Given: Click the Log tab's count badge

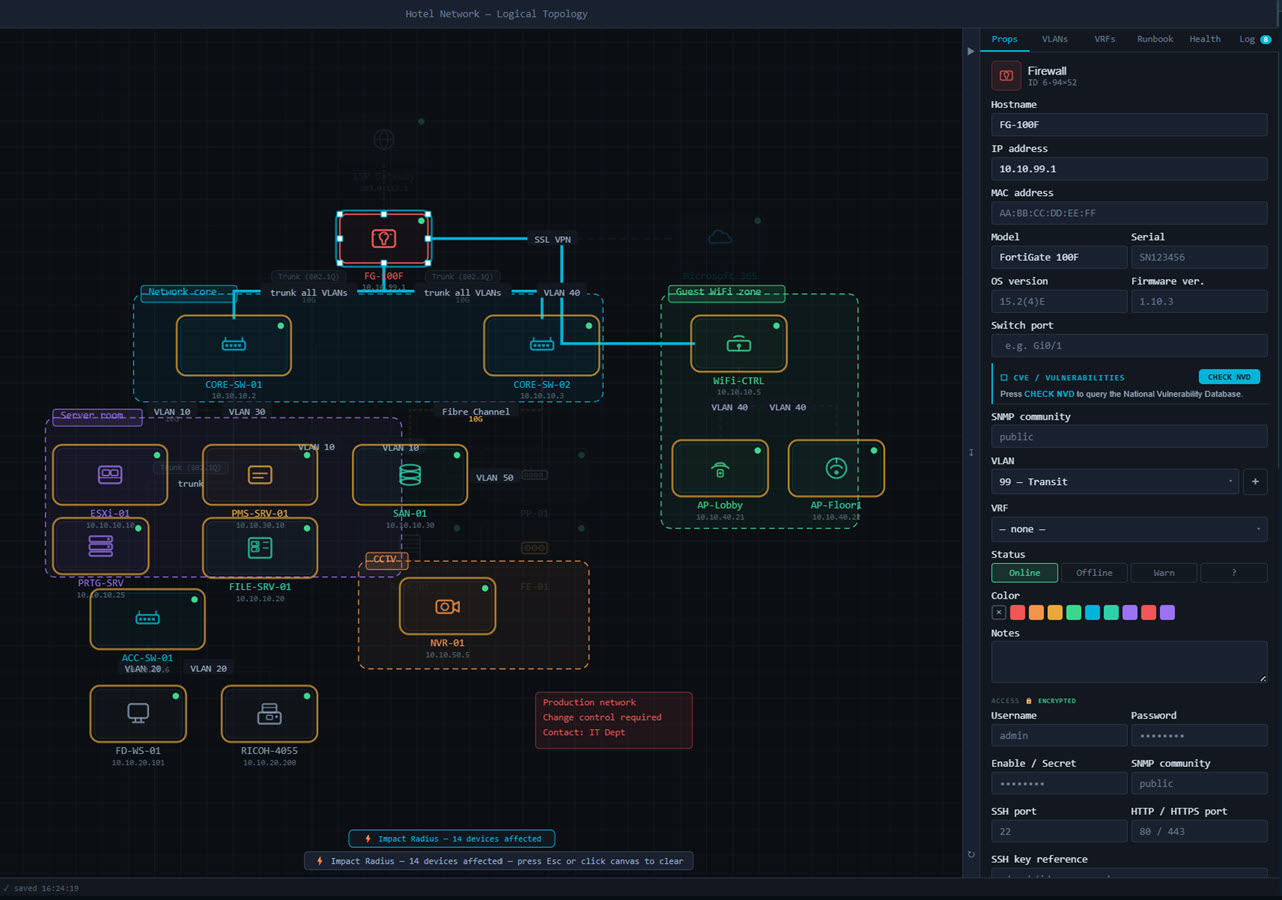Looking at the screenshot, I should pyautogui.click(x=1266, y=39).
